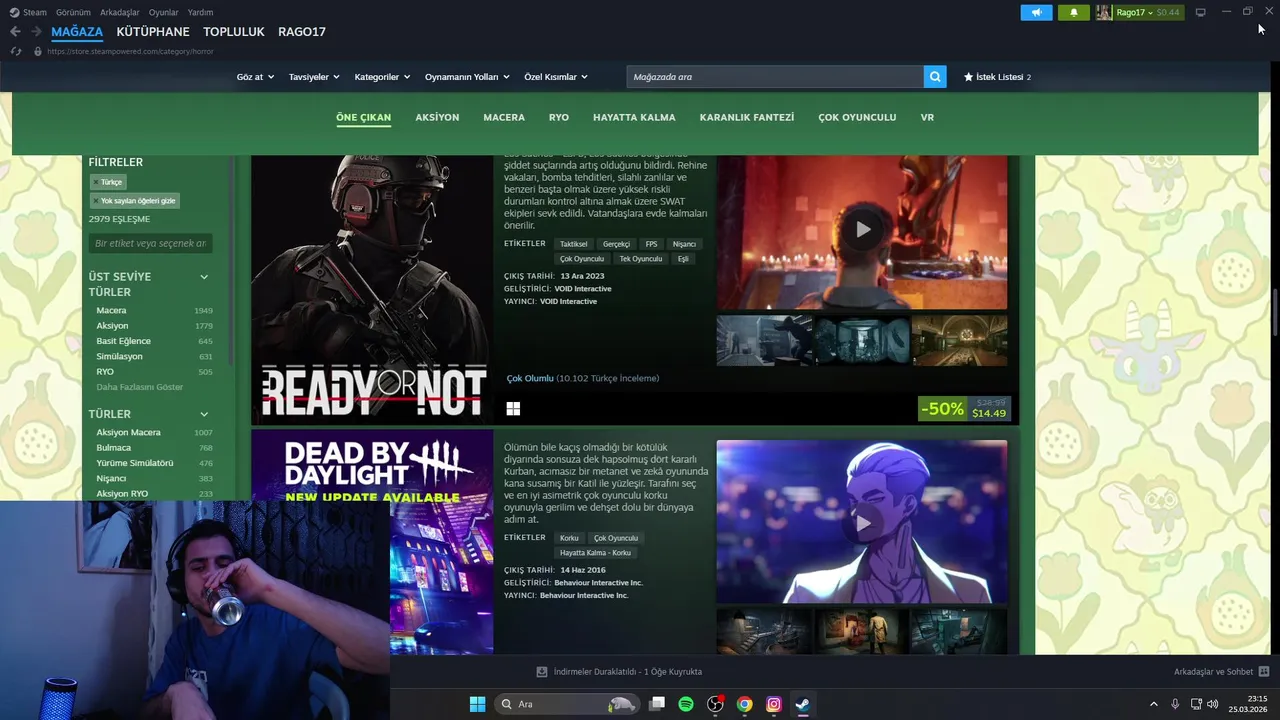Click the tag filter search box
Image resolution: width=1280 pixels, height=720 pixels.
coord(150,243)
